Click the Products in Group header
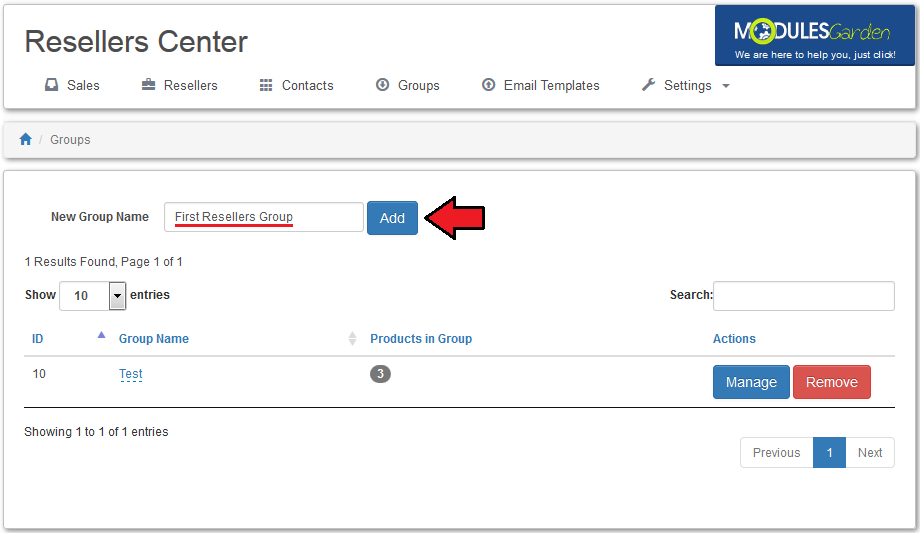Viewport: 920px width, 533px height. [x=421, y=339]
